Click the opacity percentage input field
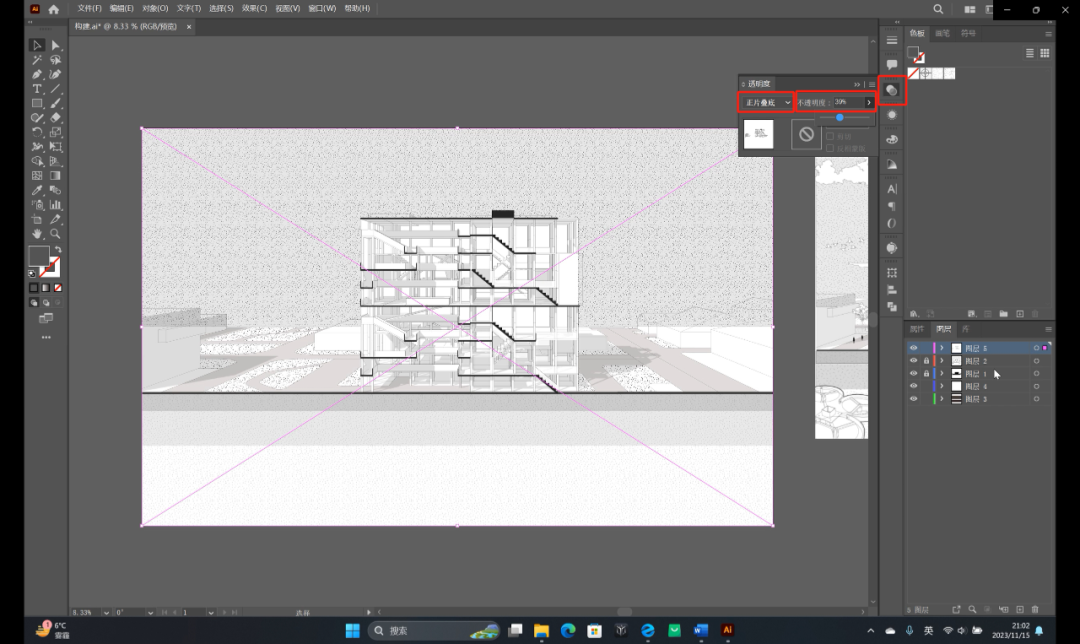1080x644 pixels. [848, 102]
